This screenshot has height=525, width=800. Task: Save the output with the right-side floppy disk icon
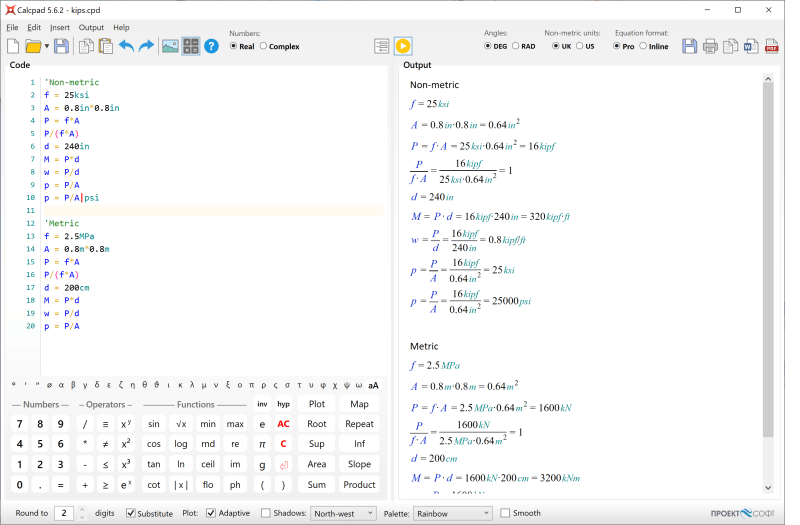[x=689, y=46]
